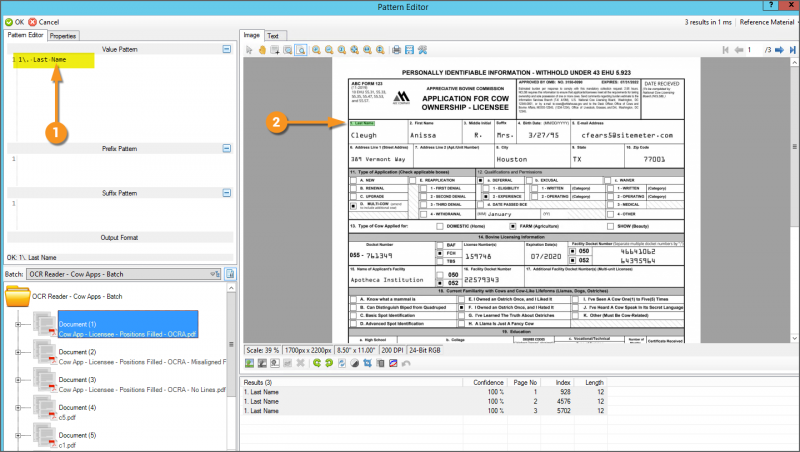Expand the Document (4) tree node

click(18, 408)
